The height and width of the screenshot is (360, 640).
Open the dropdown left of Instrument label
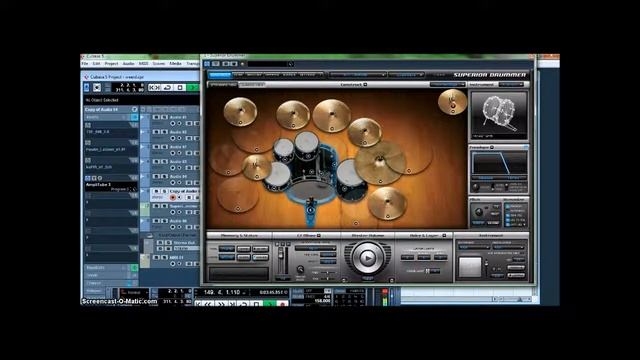point(447,84)
